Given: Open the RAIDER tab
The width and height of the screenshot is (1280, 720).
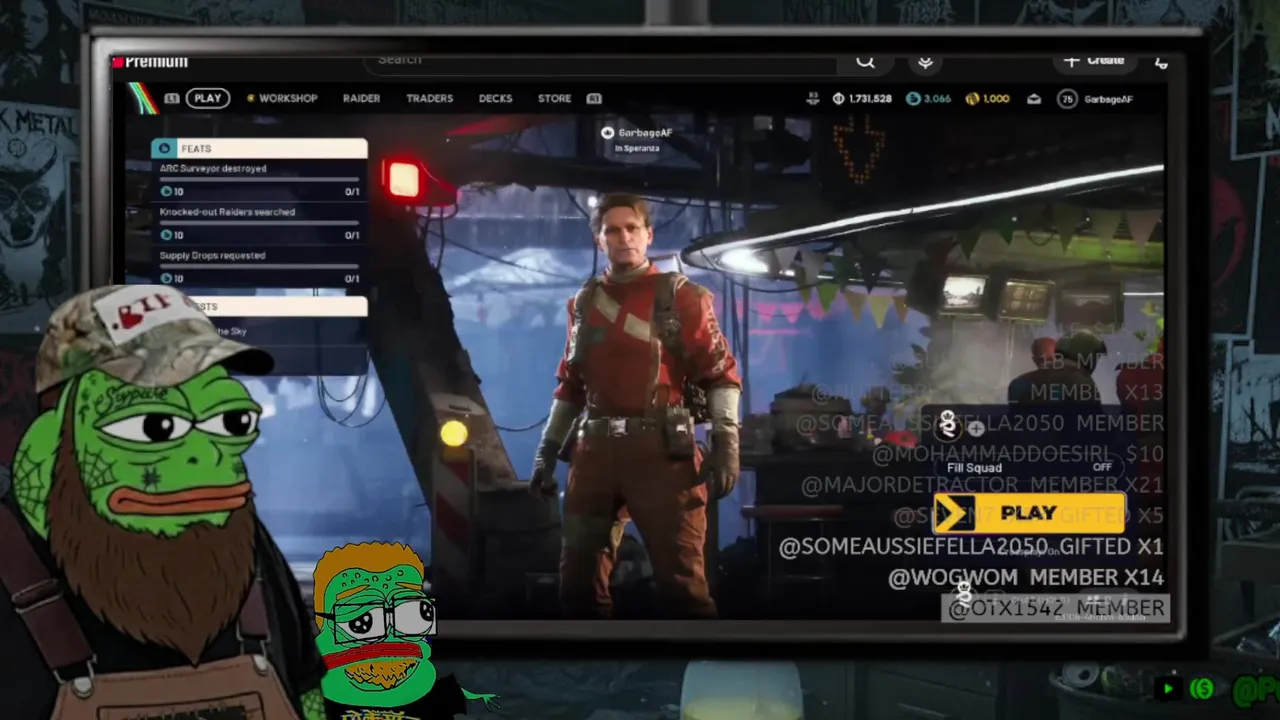Looking at the screenshot, I should click(361, 98).
